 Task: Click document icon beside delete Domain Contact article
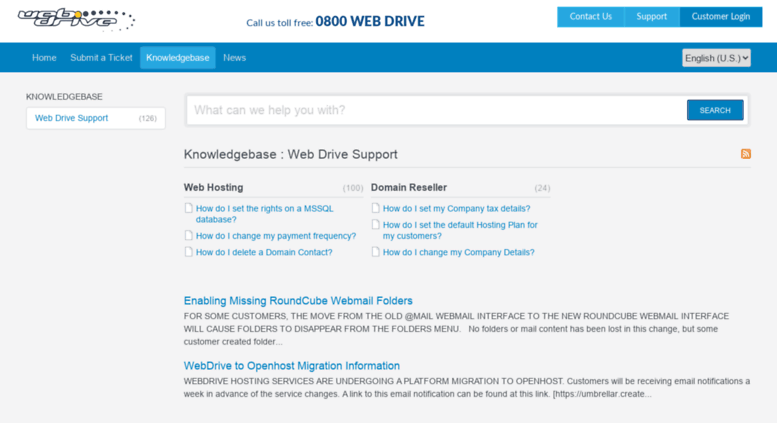(x=188, y=252)
